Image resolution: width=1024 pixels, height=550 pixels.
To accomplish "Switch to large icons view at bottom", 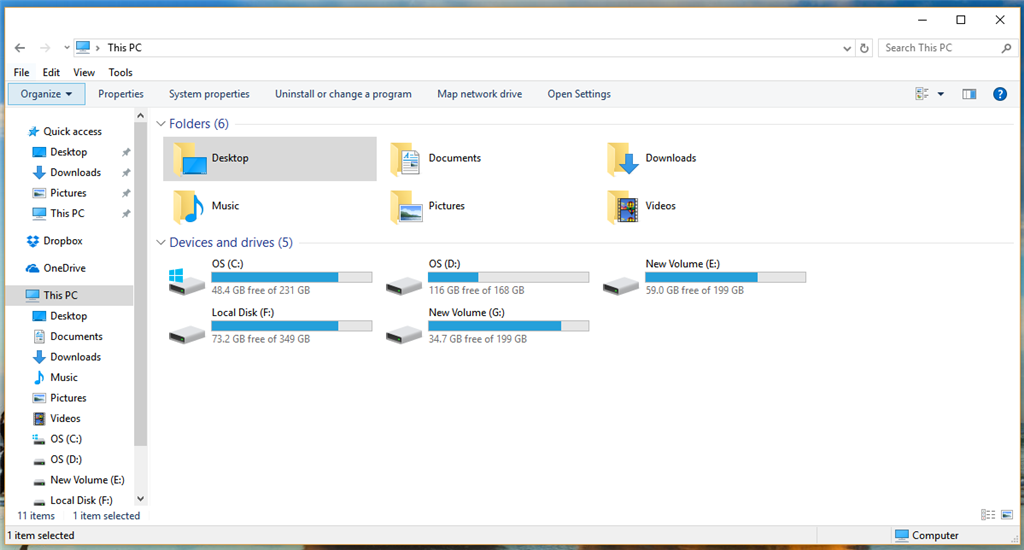I will click(1006, 515).
